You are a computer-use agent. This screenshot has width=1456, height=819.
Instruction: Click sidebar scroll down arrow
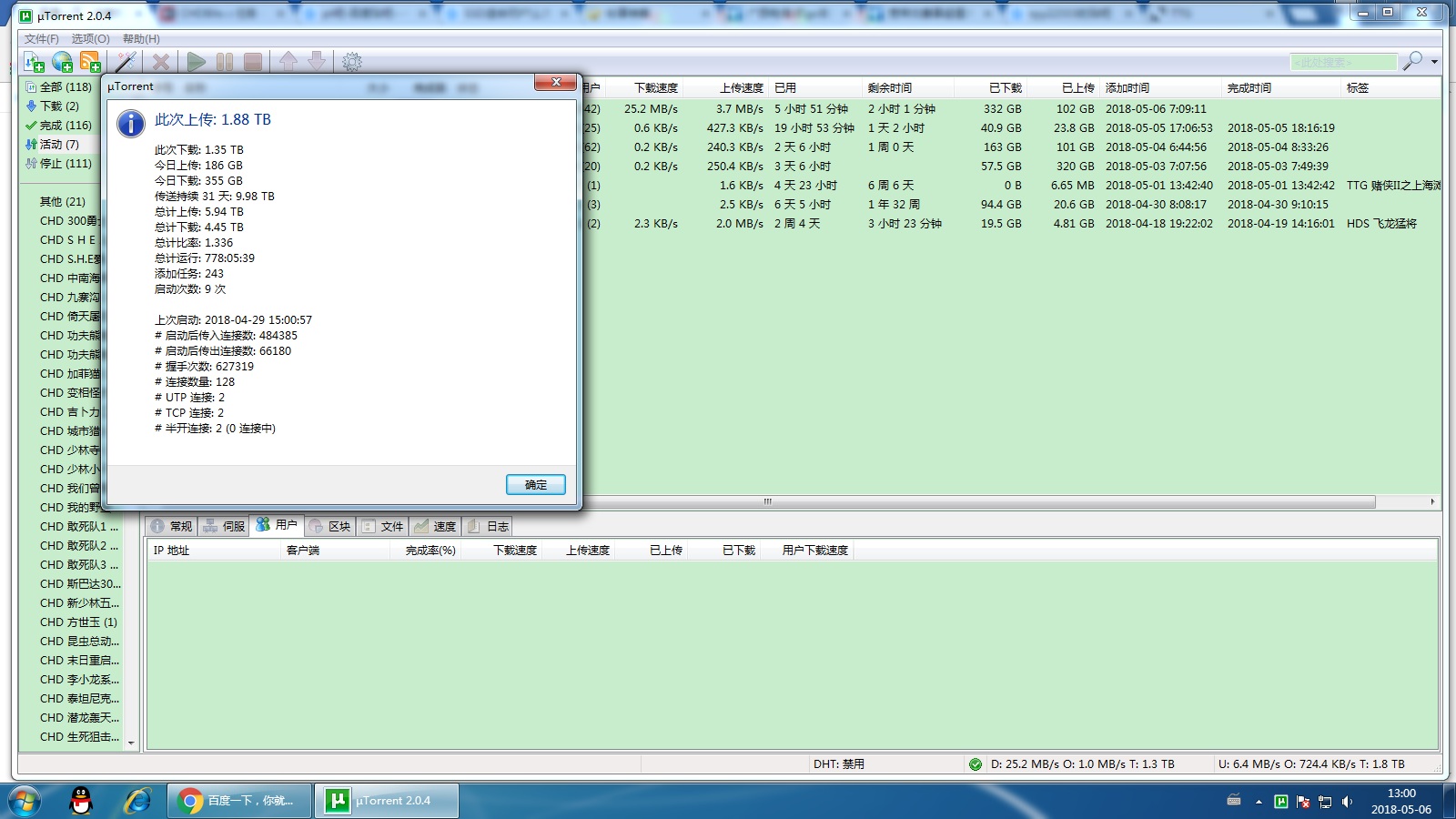[131, 743]
